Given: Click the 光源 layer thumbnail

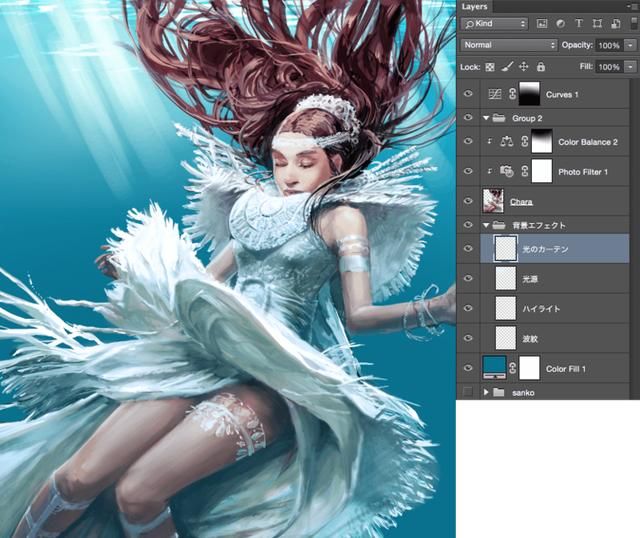Looking at the screenshot, I should pyautogui.click(x=506, y=278).
